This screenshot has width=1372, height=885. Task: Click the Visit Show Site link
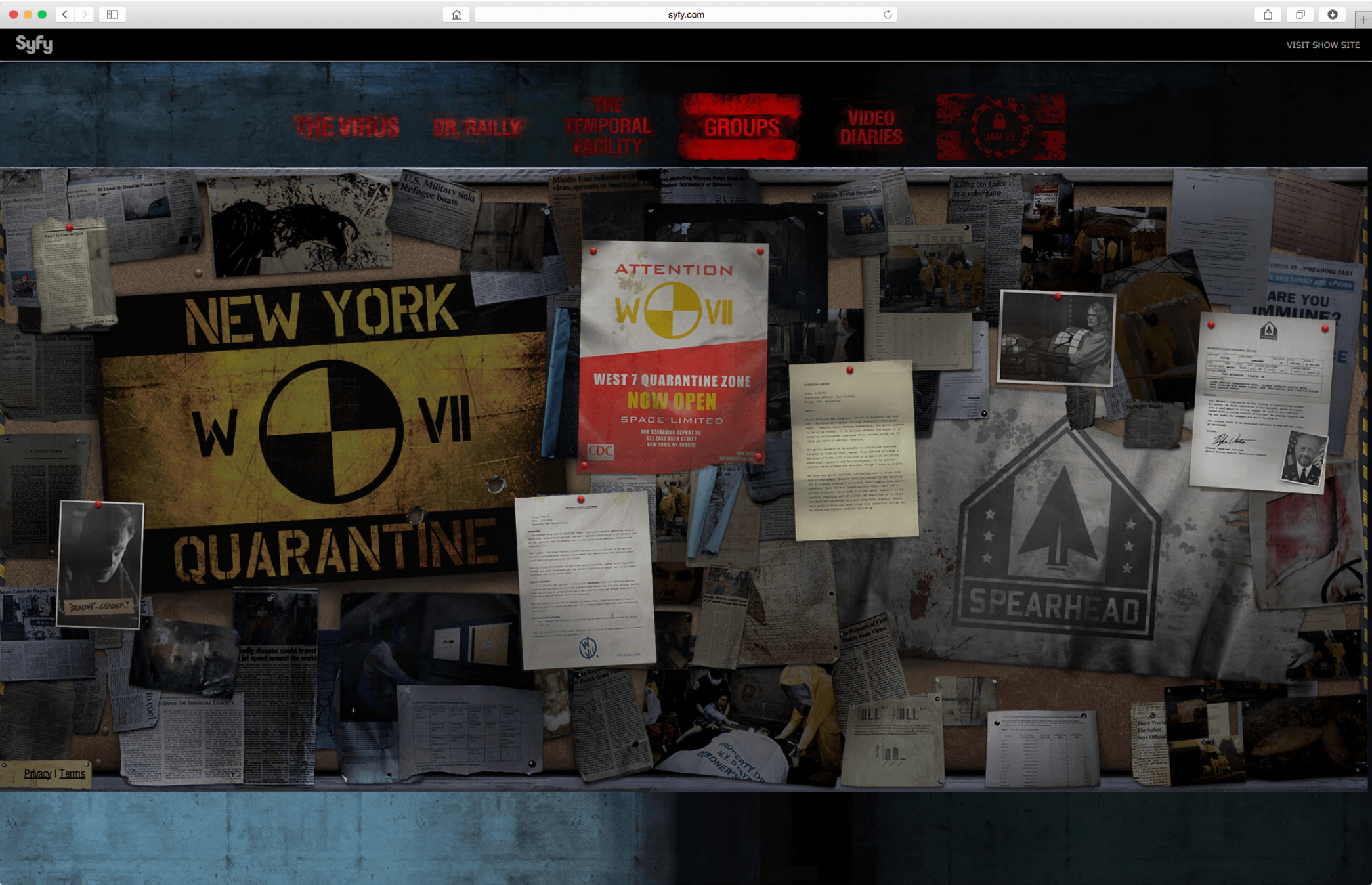1322,45
